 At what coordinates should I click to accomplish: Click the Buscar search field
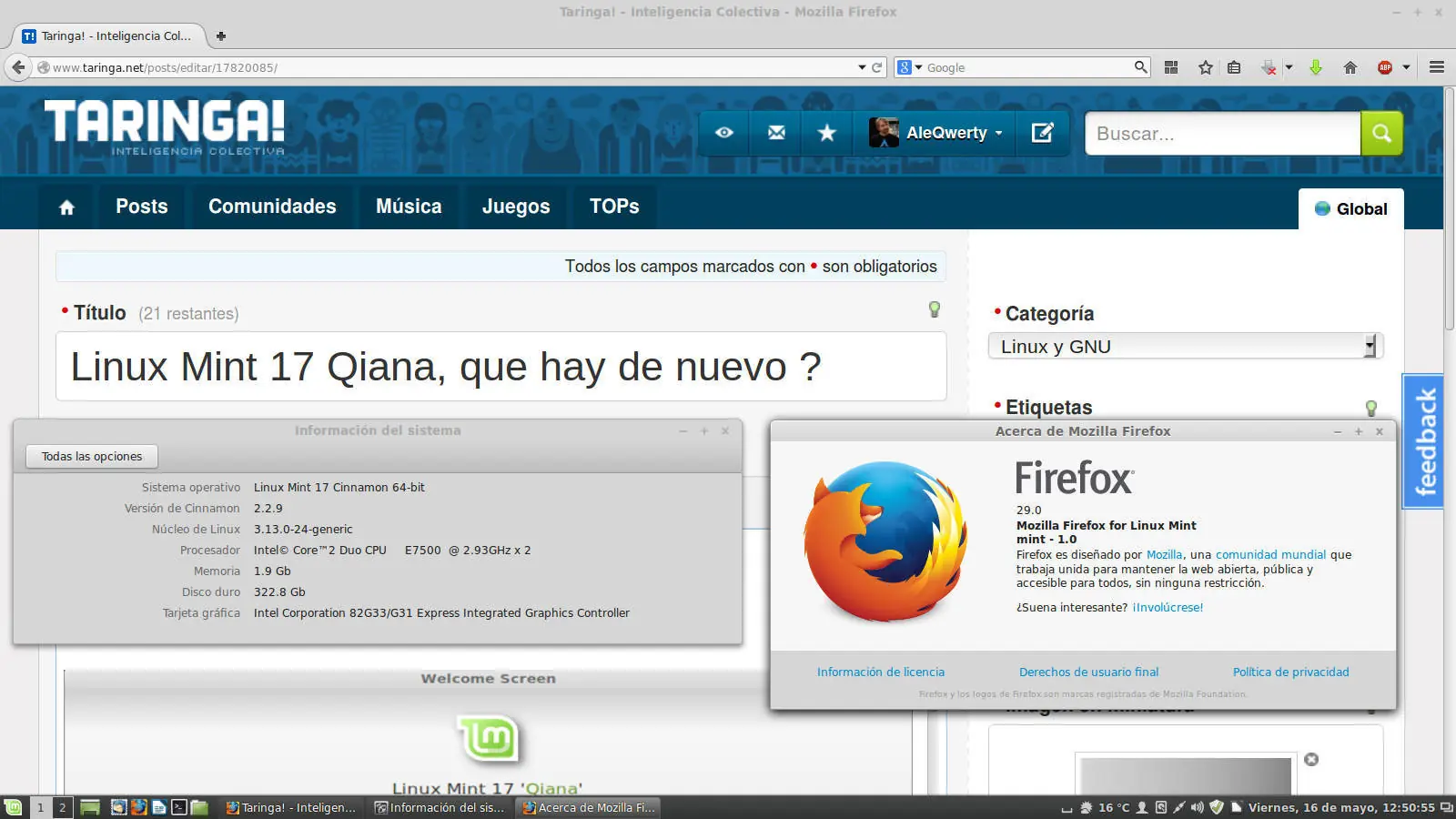click(1223, 134)
